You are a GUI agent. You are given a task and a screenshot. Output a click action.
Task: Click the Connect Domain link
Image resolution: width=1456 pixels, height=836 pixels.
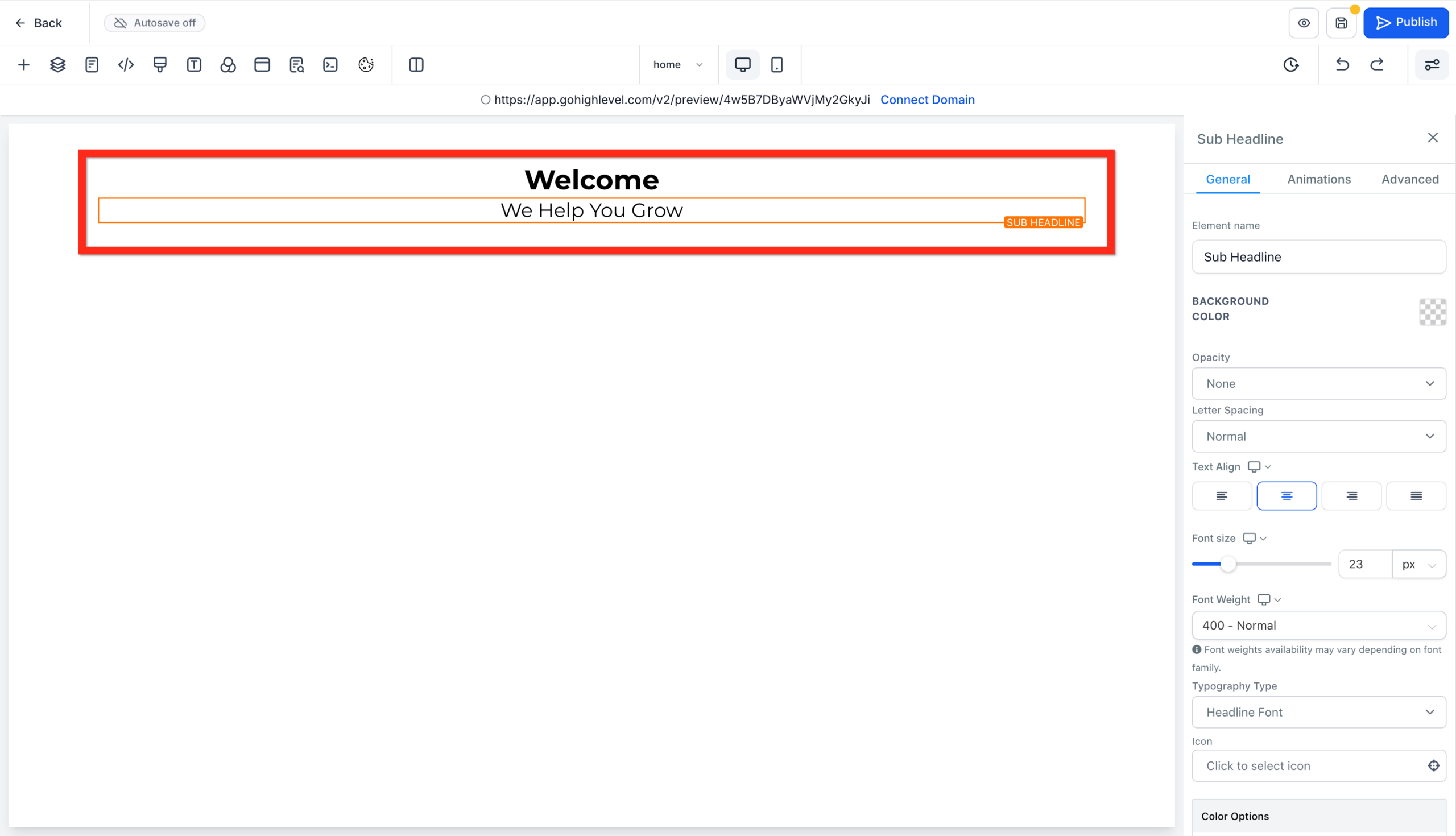tap(927, 100)
